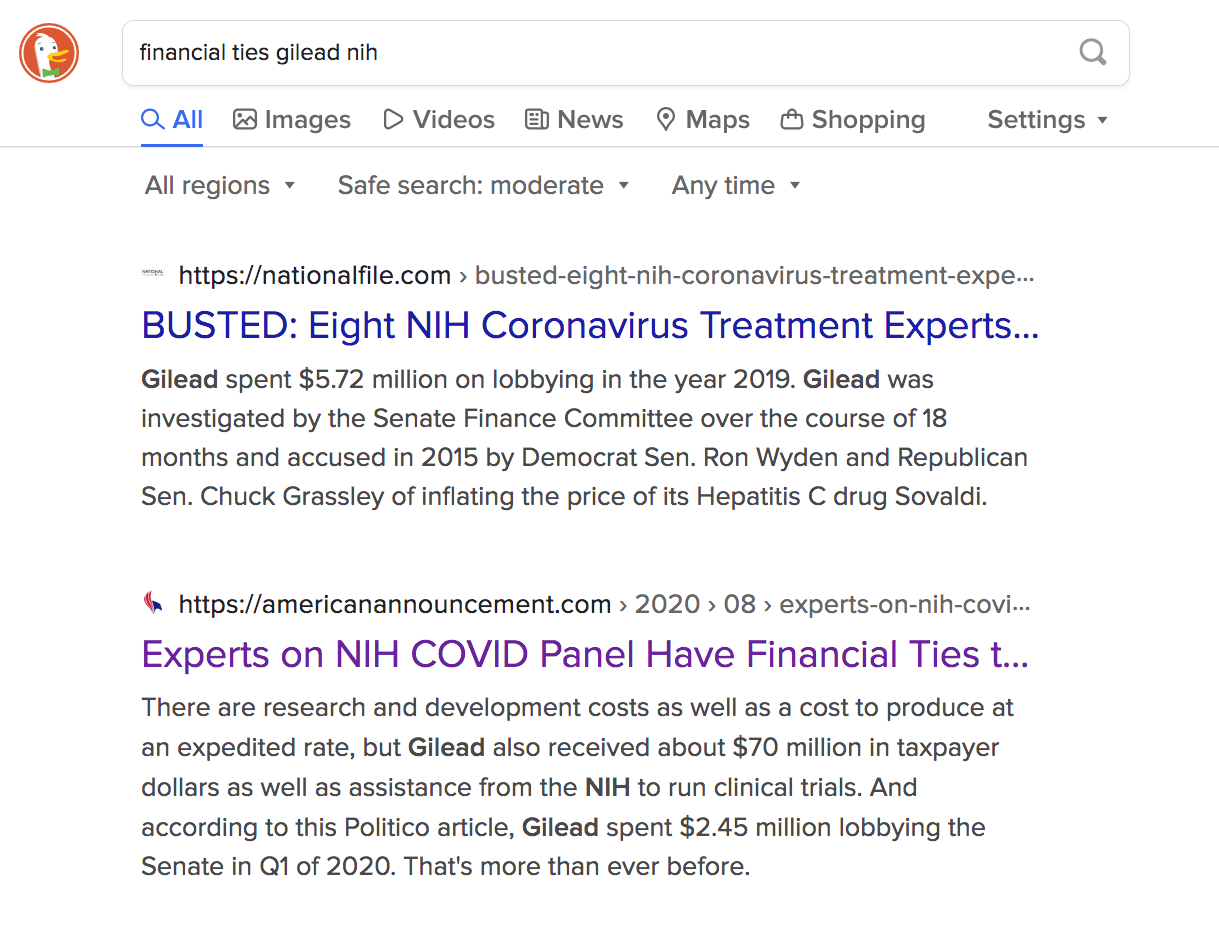Expand the Any time filter dropdown
The width and height of the screenshot is (1219, 928).
736,185
